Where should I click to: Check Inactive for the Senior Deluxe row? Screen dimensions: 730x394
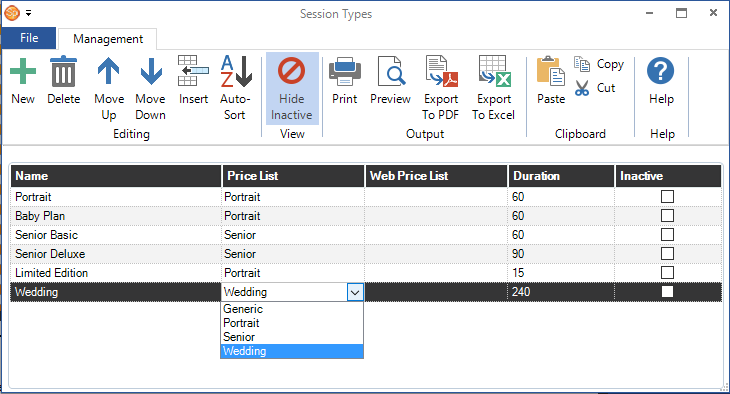point(667,254)
